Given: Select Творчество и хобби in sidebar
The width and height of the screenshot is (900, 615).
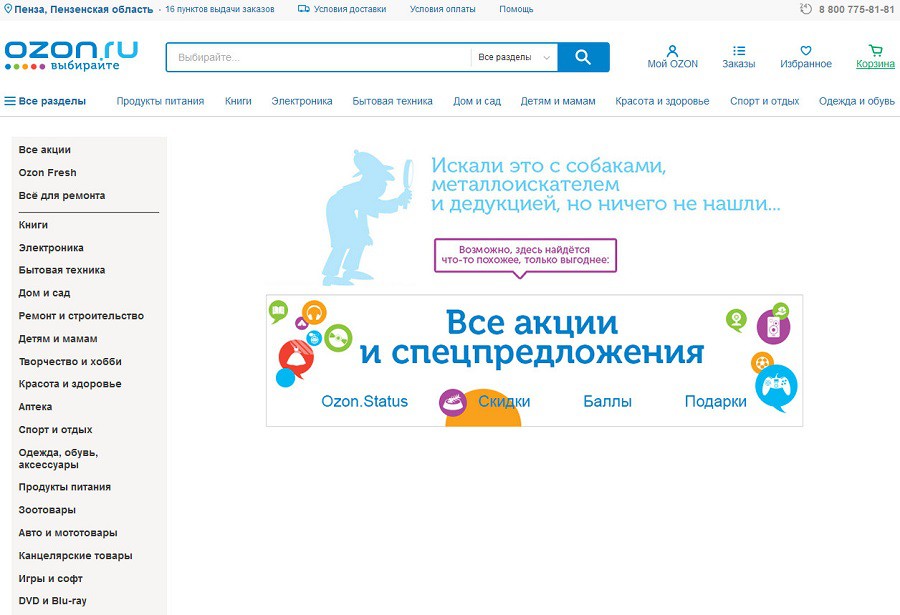Looking at the screenshot, I should [70, 362].
